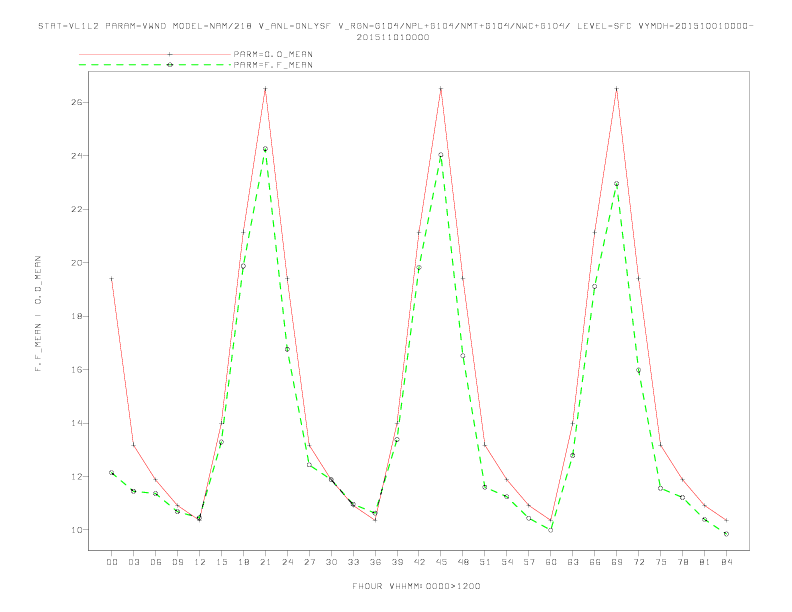Click green F.F_MEAN circle marker at hour 24
The width and height of the screenshot is (792, 612).
287,349
